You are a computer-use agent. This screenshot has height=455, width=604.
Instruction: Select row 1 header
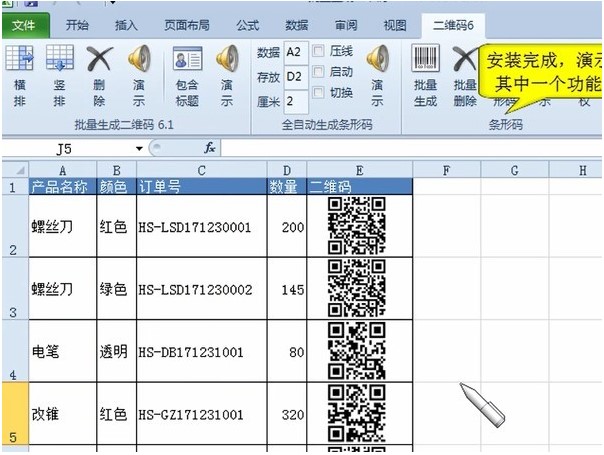click(x=15, y=186)
